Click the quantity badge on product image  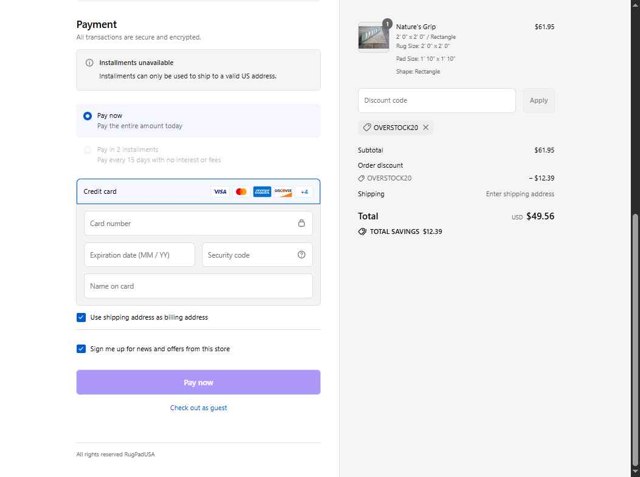[387, 24]
